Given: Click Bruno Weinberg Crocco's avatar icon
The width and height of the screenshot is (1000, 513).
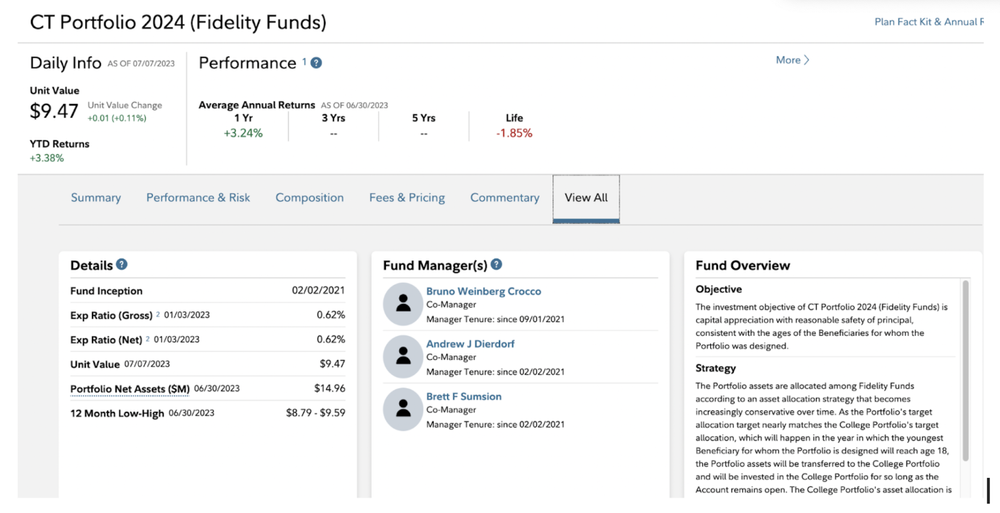Looking at the screenshot, I should click(x=403, y=304).
